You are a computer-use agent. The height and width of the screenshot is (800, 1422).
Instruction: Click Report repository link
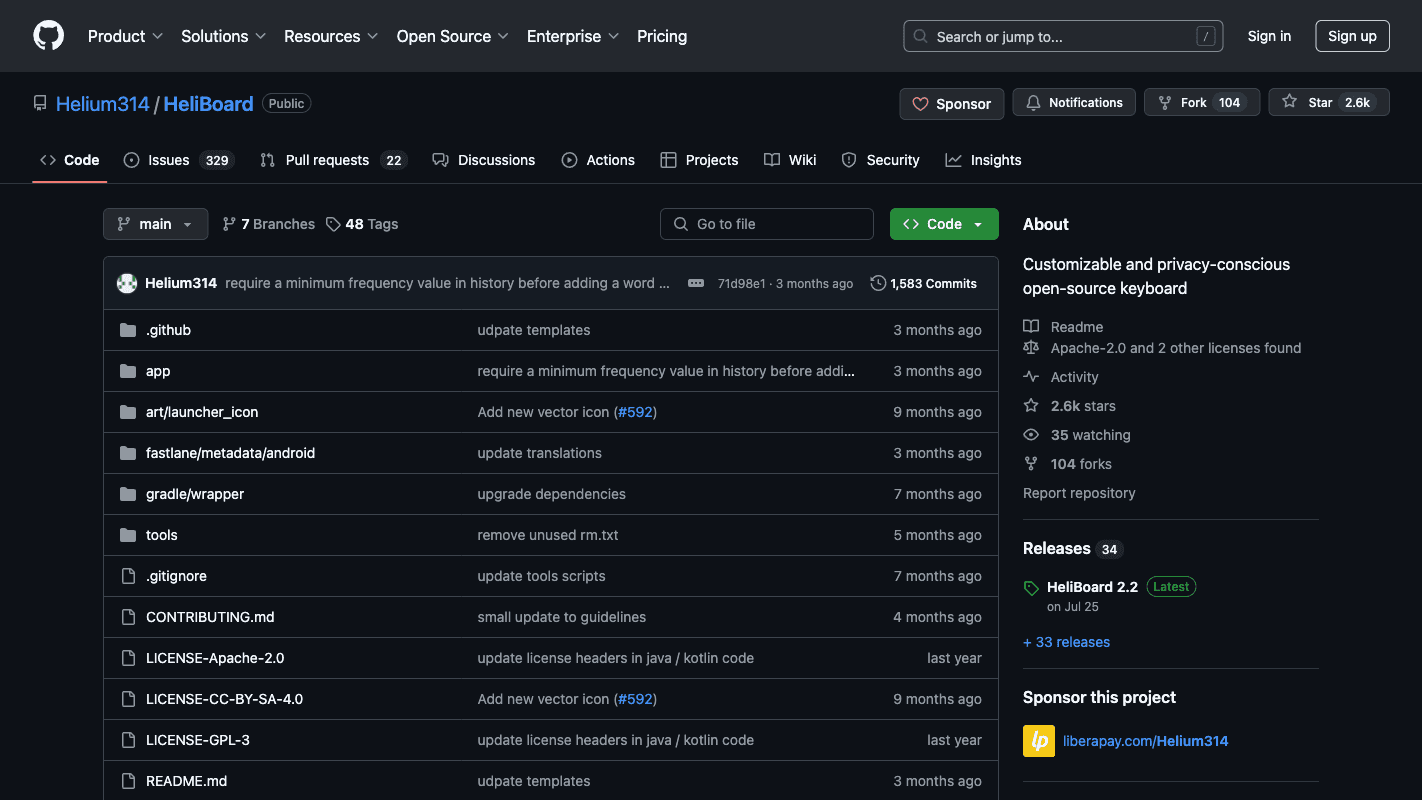point(1079,493)
